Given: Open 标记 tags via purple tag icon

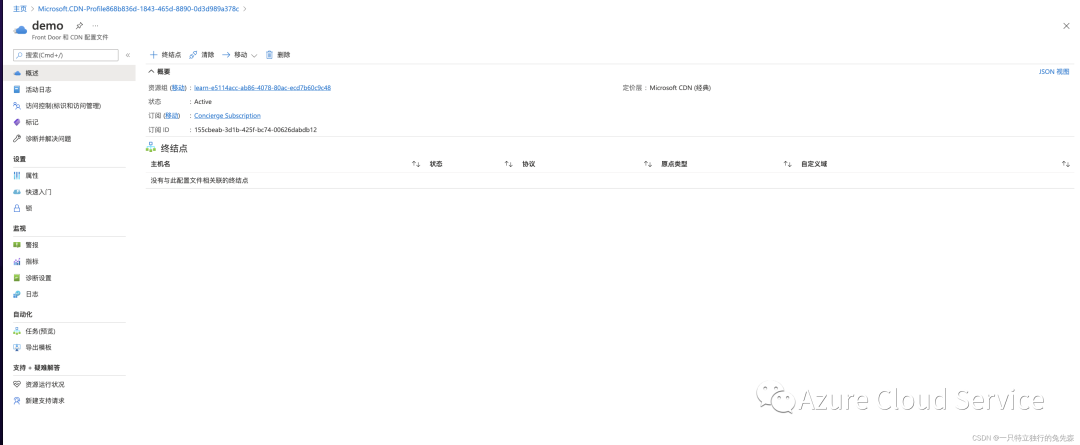Looking at the screenshot, I should [17, 122].
